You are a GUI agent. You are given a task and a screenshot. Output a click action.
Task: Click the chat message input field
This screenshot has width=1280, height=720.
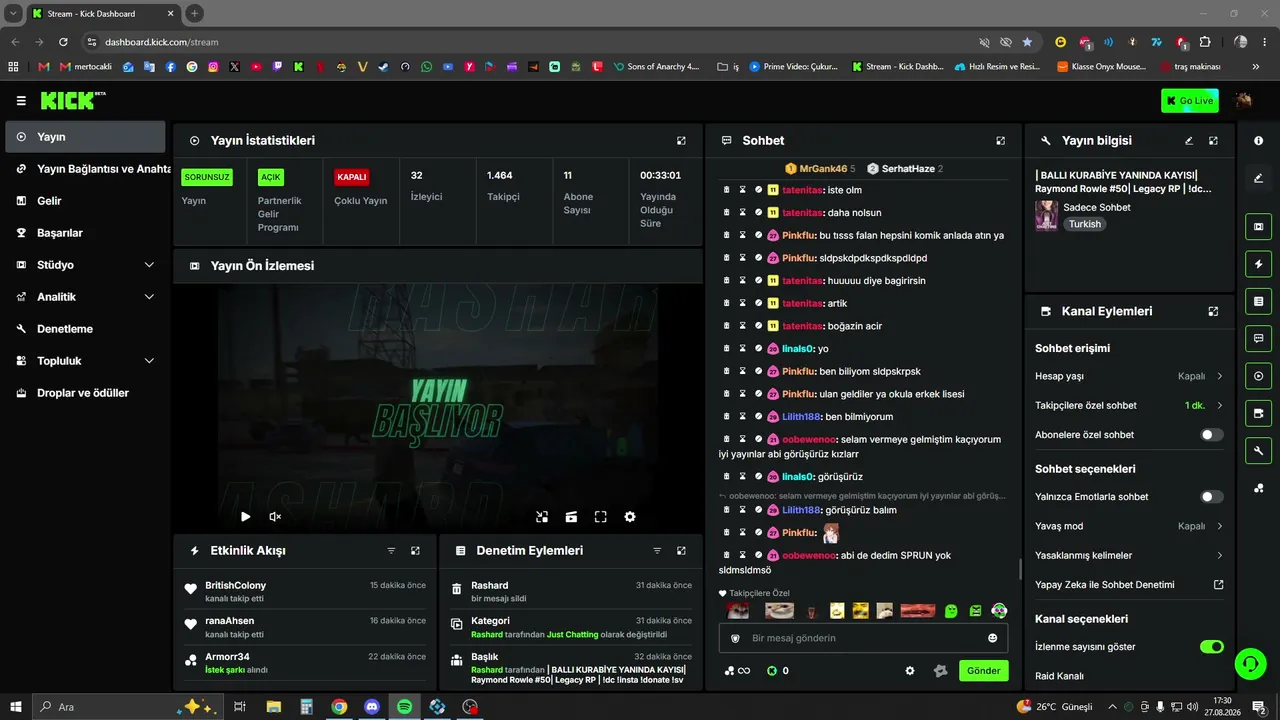pyautogui.click(x=863, y=638)
